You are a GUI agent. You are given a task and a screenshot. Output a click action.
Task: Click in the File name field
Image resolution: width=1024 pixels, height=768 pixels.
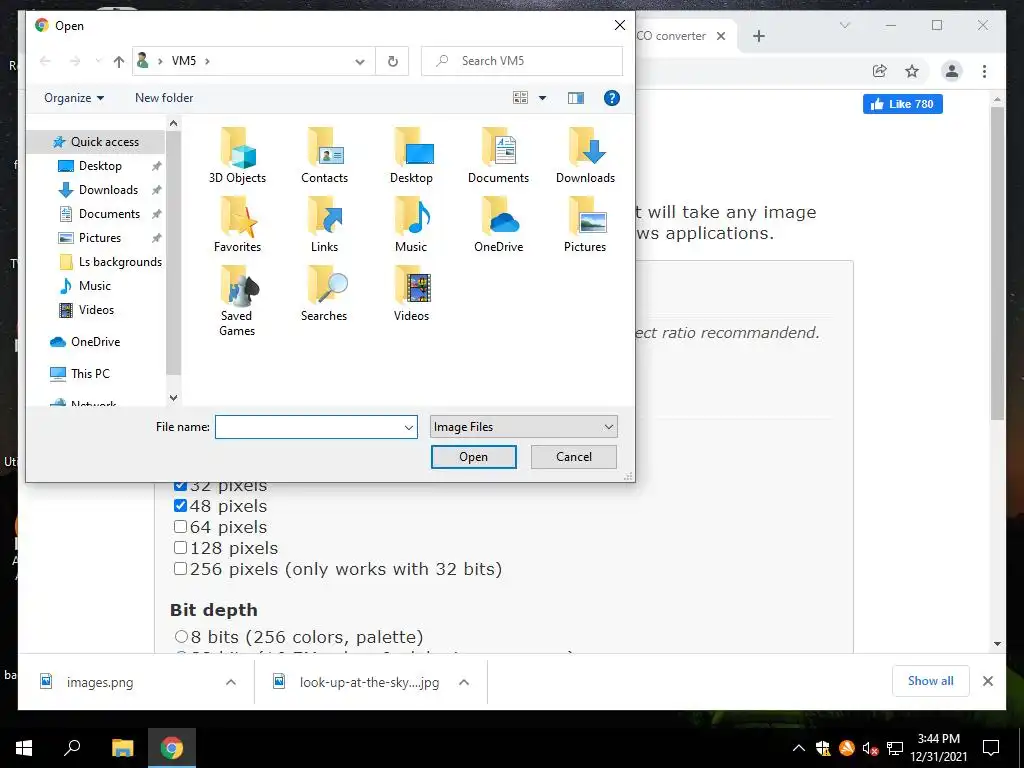click(x=308, y=427)
